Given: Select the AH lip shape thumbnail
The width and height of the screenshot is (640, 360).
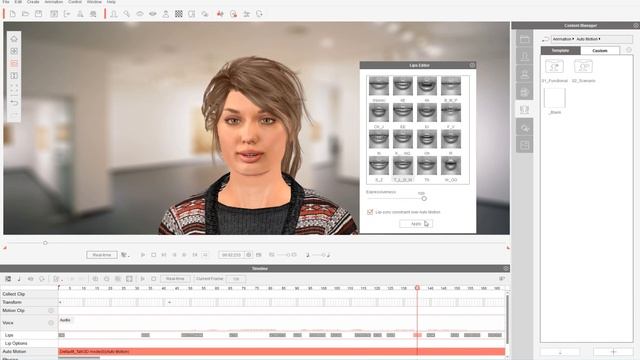Looking at the screenshot, I should [427, 86].
